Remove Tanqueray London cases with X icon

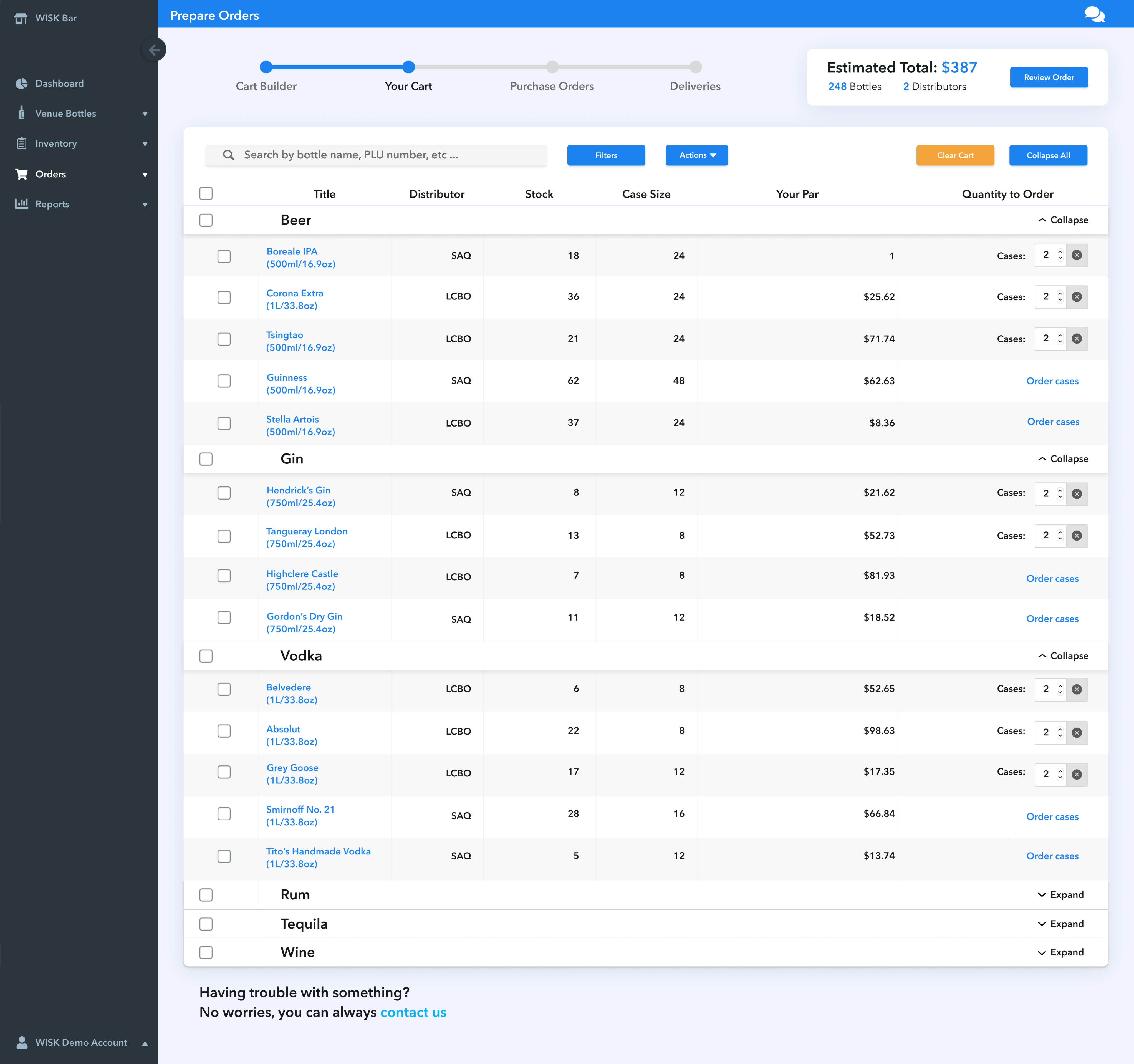click(1076, 536)
